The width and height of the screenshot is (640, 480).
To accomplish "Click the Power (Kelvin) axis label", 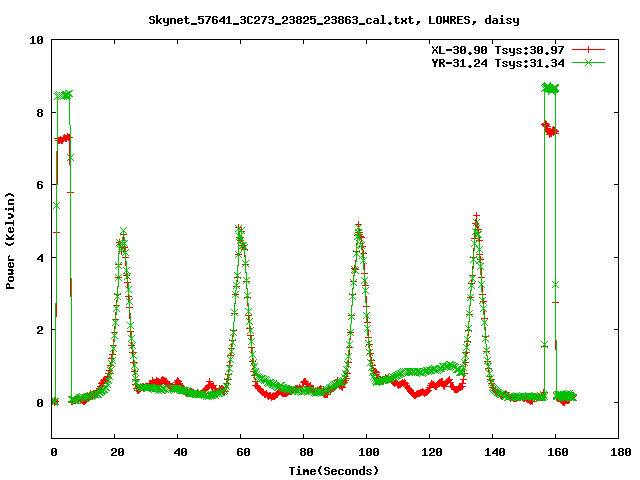I will coord(10,241).
